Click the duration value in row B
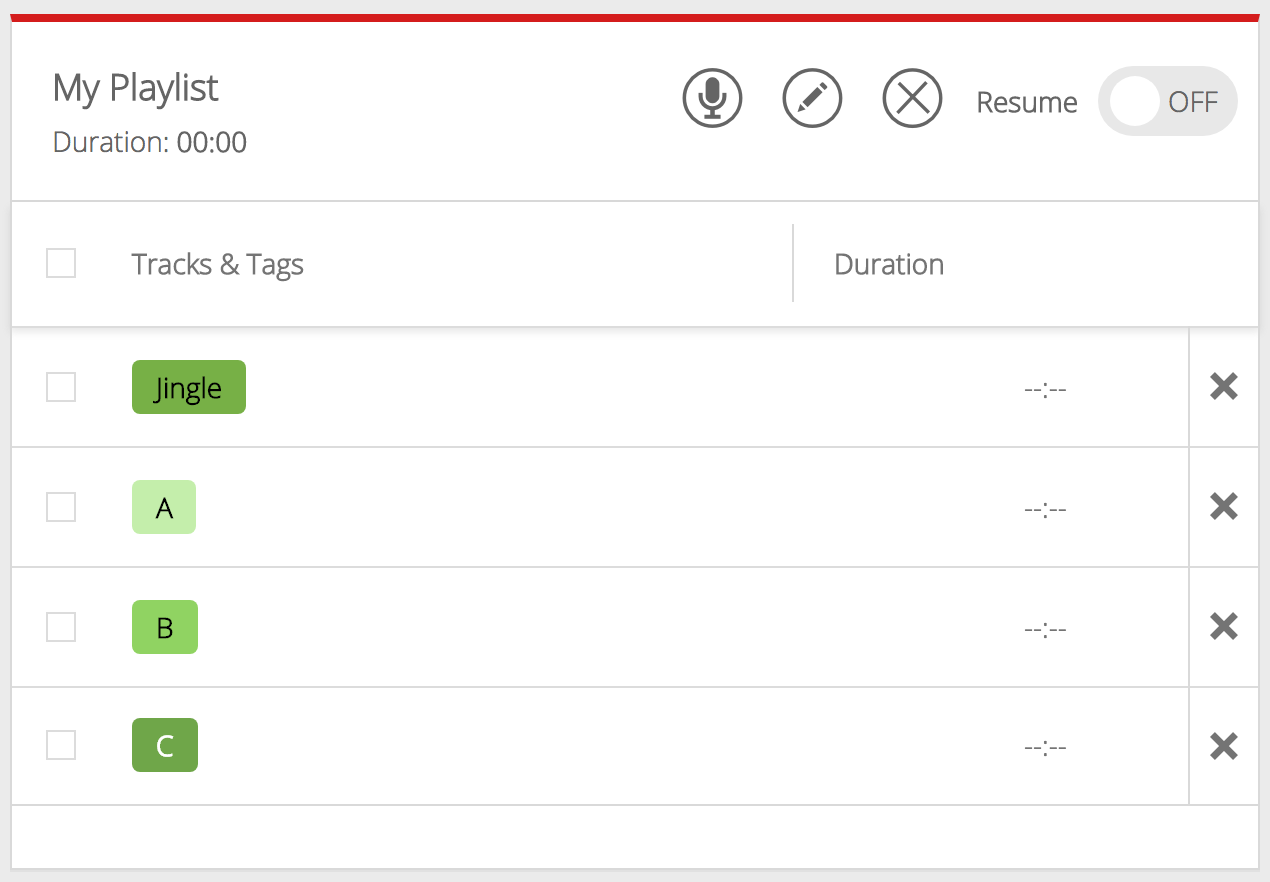 tap(1045, 629)
